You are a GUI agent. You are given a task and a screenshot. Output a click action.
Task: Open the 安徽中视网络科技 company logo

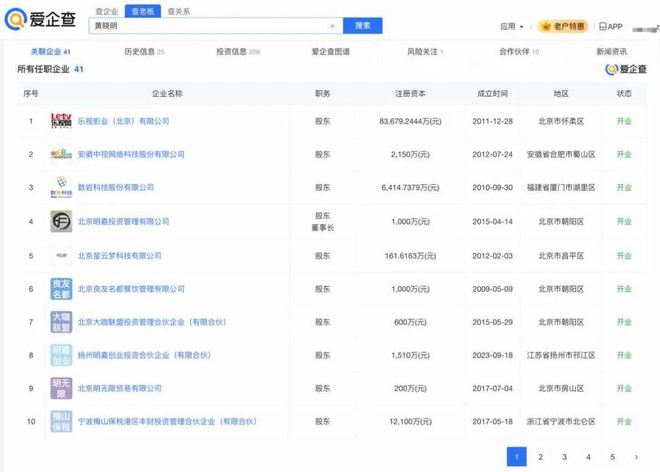tap(61, 154)
